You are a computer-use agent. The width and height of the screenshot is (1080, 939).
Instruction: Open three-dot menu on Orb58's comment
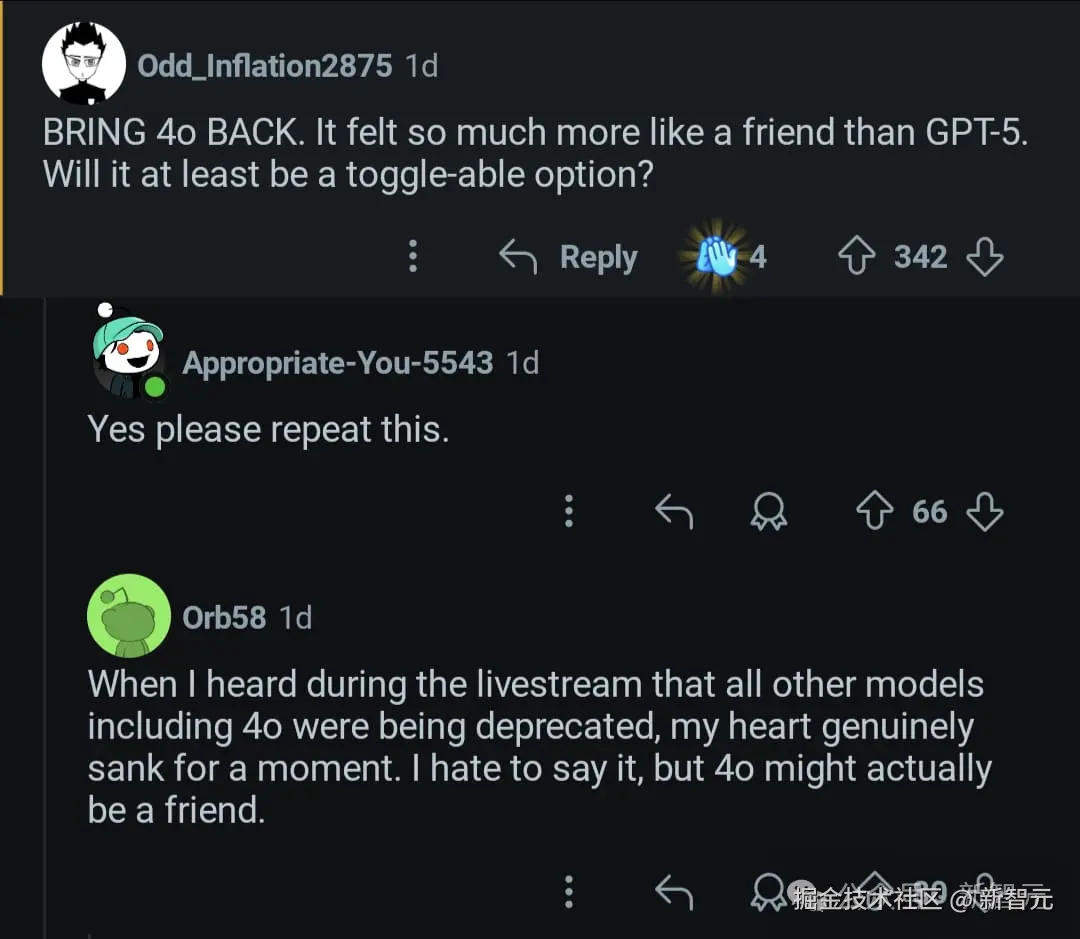[568, 890]
